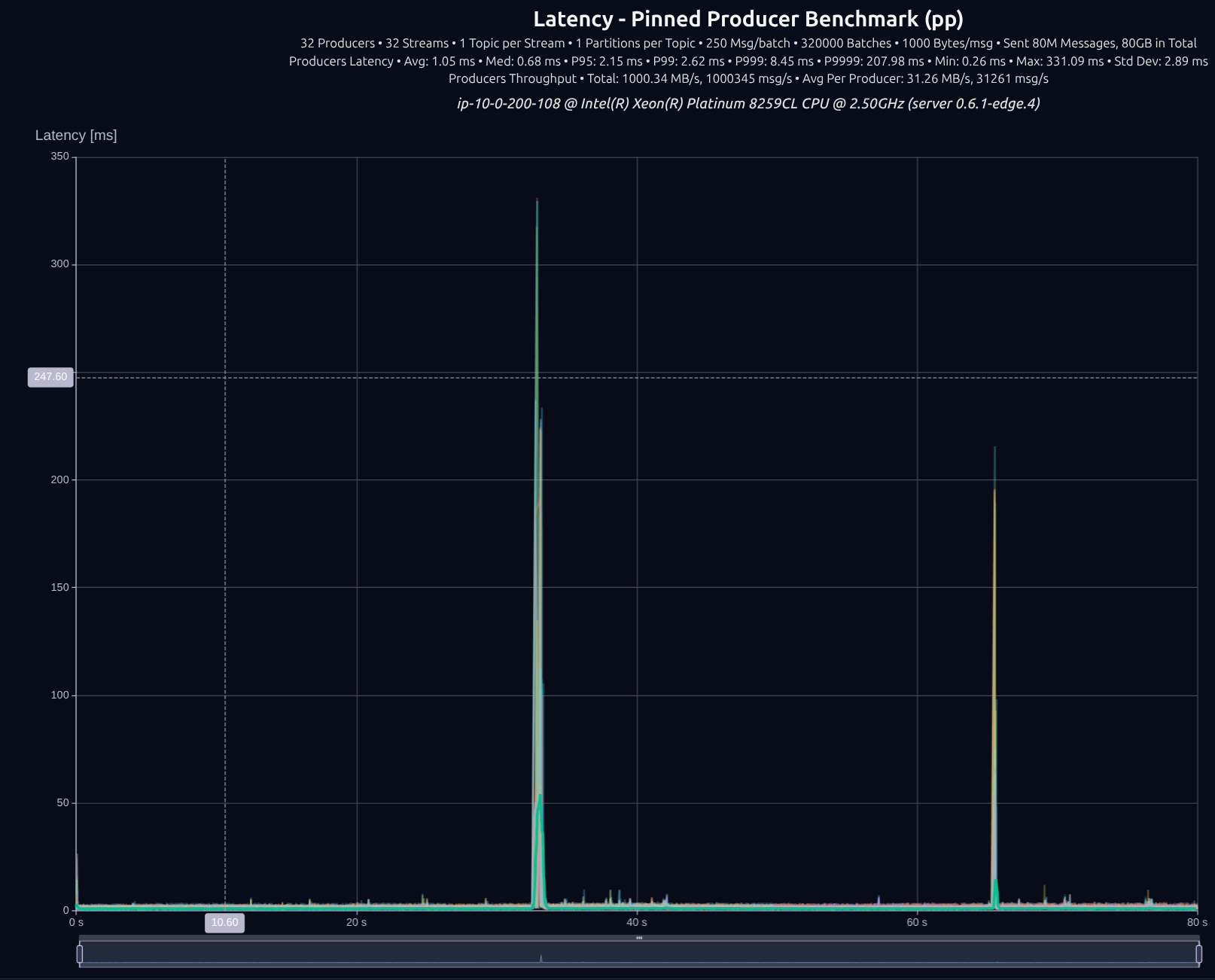Click the italic server hardware info line
Screen dimensions: 1215x980
(748, 103)
